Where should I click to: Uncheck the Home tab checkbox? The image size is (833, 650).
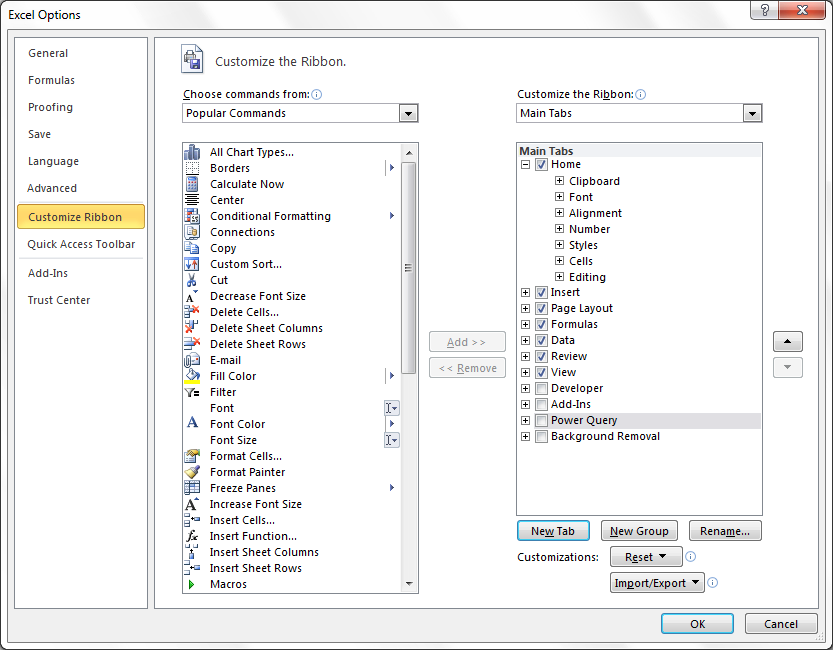tap(541, 165)
